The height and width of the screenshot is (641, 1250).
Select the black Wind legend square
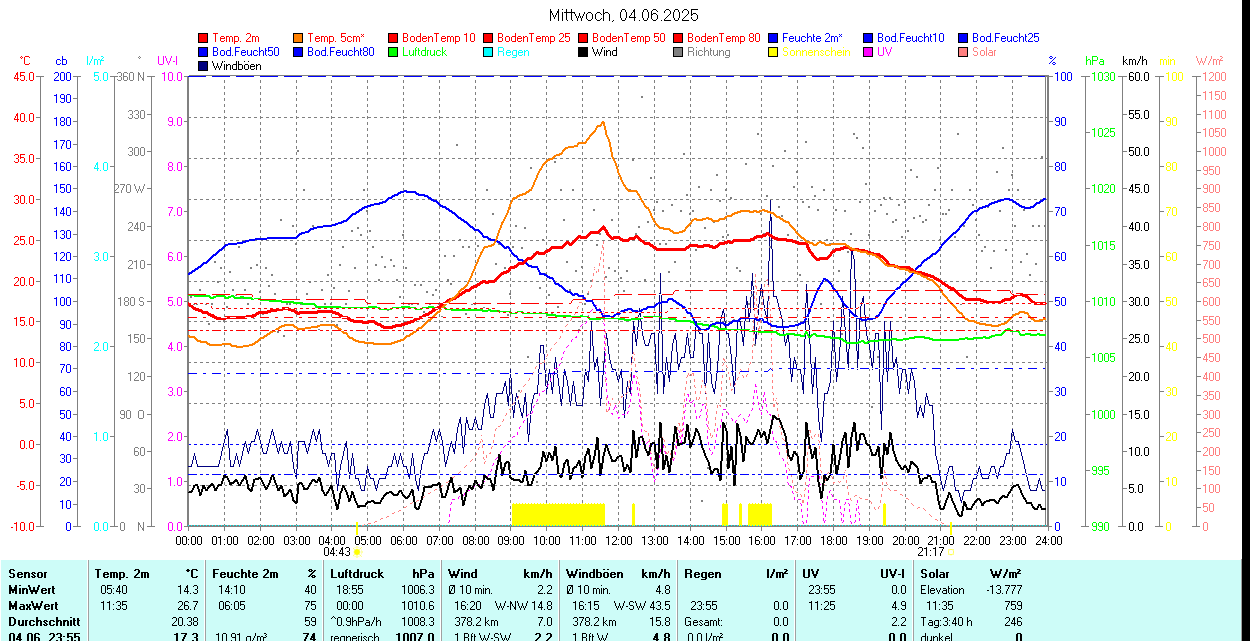pos(584,52)
